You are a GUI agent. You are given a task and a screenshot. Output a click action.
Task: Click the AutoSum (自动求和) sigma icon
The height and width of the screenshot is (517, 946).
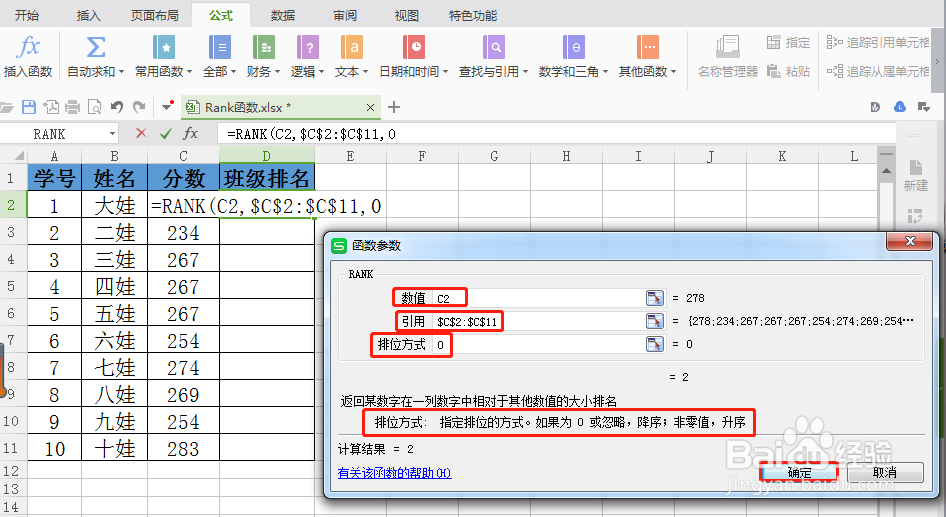coord(95,47)
